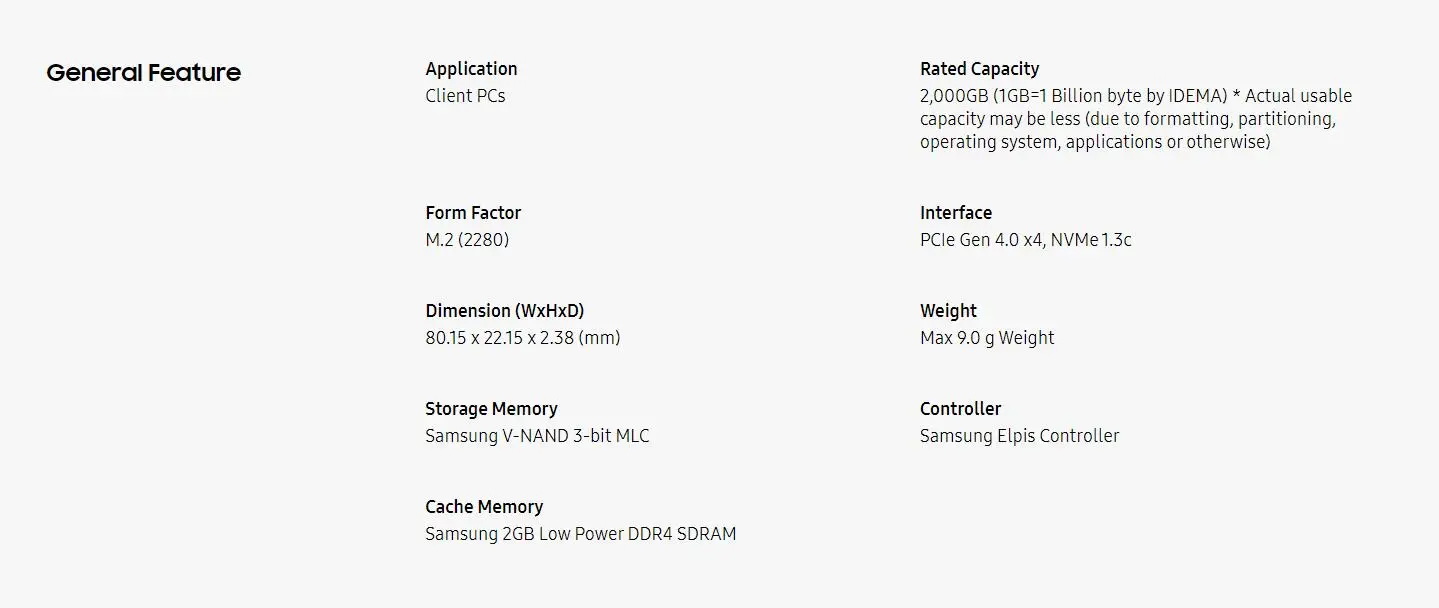The width and height of the screenshot is (1439, 608).
Task: Select the Form Factor label
Action: 473,213
